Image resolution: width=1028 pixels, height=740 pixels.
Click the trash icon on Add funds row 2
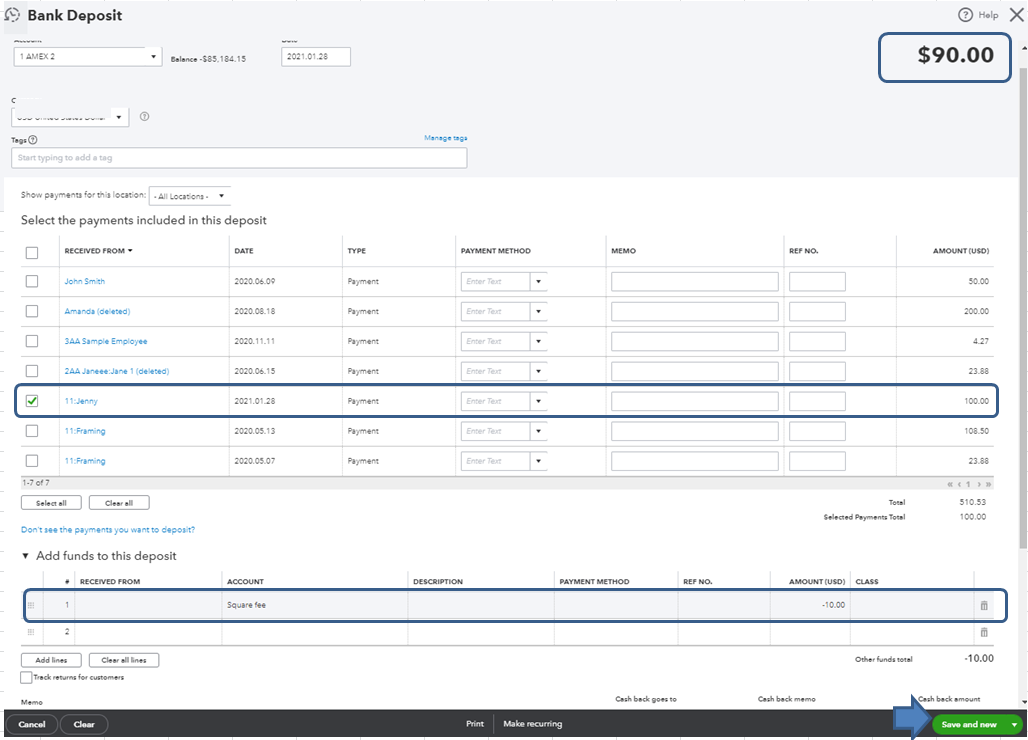[x=984, y=631]
